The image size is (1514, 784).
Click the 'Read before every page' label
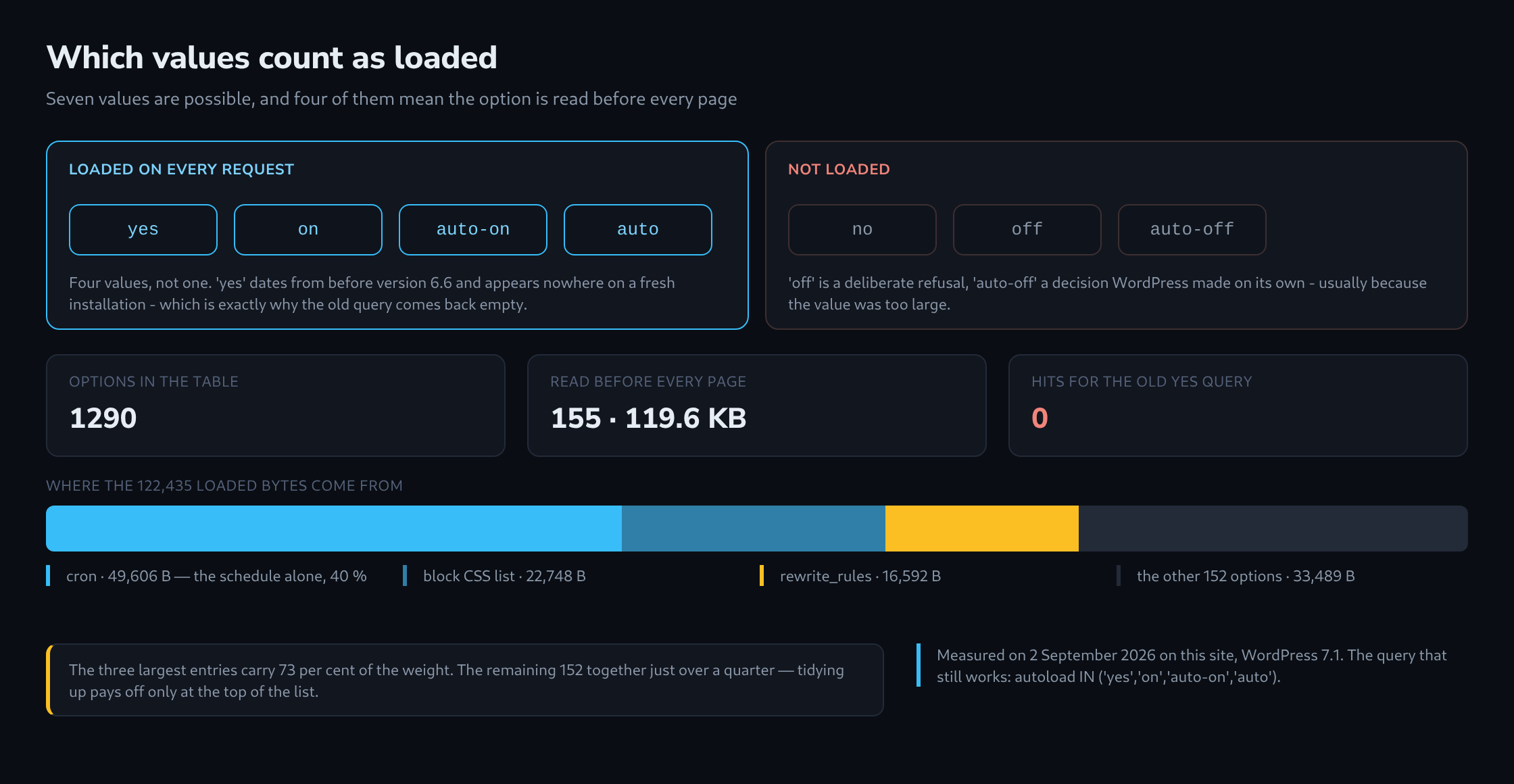point(648,382)
